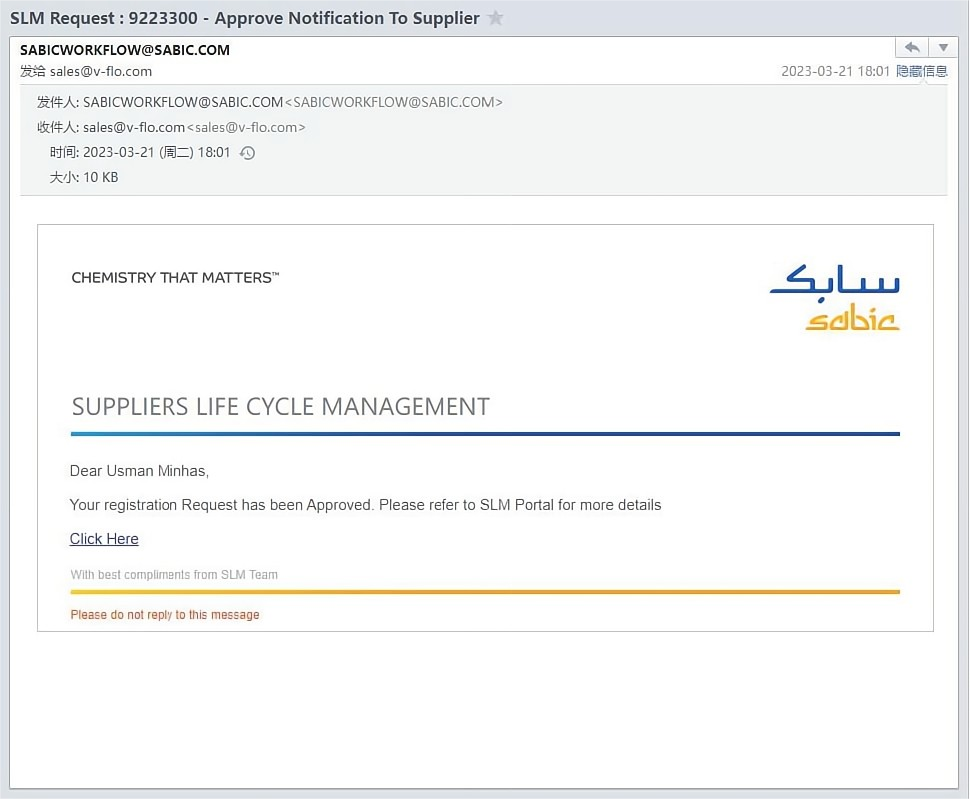Click the reply arrow button
970x799 pixels.
[911, 48]
